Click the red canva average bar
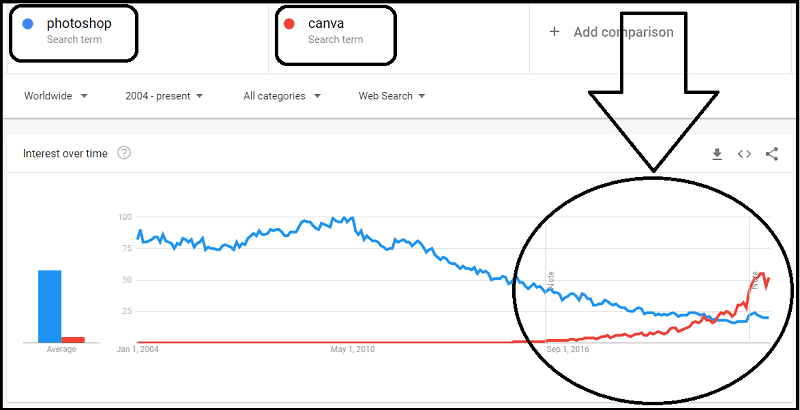800x410 pixels. point(73,340)
